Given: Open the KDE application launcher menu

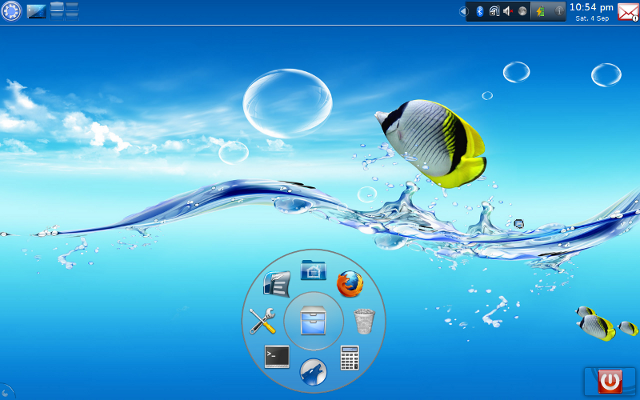Looking at the screenshot, I should click(11, 11).
